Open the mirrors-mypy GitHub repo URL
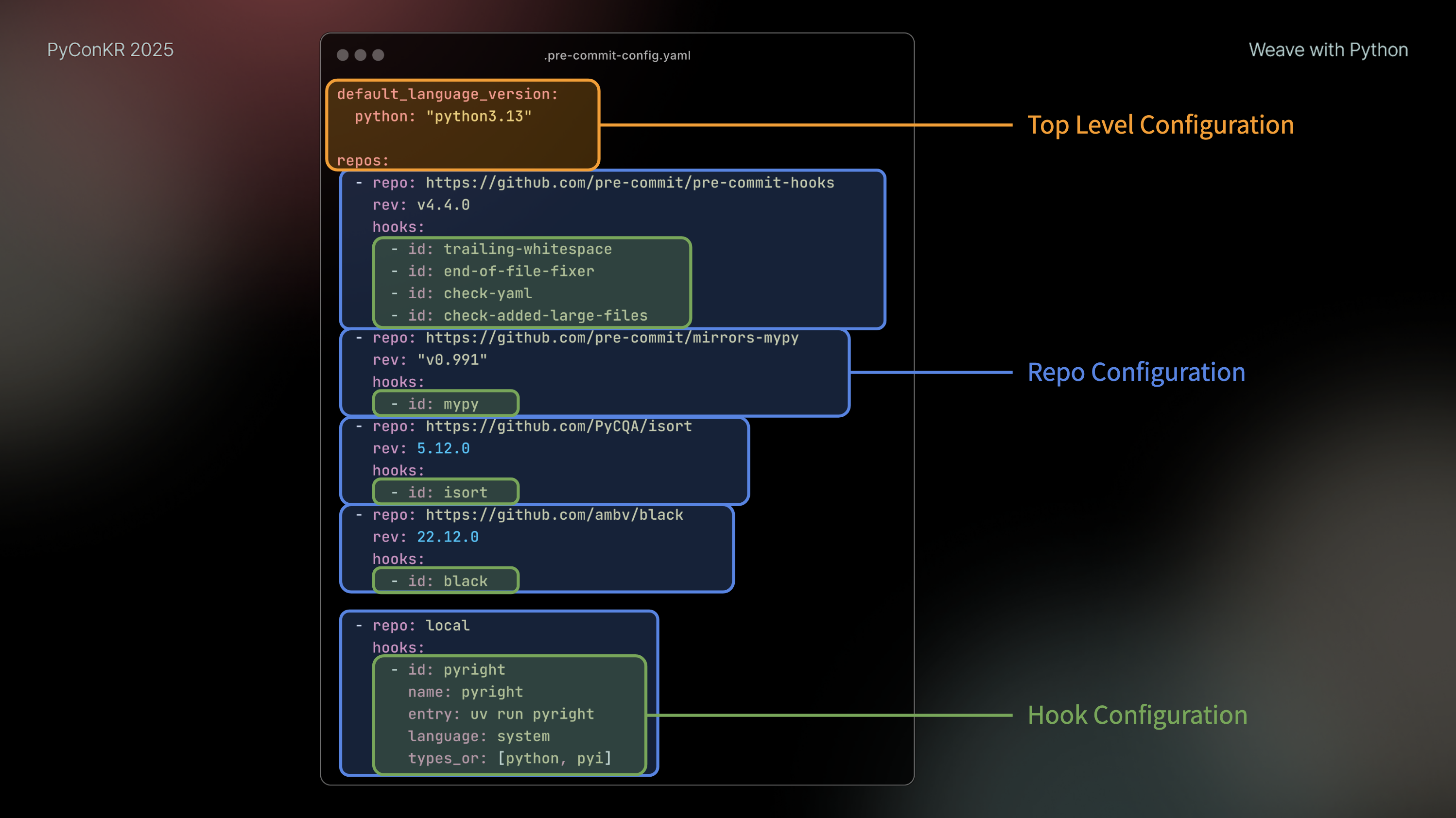This screenshot has width=1456, height=818. click(x=611, y=338)
